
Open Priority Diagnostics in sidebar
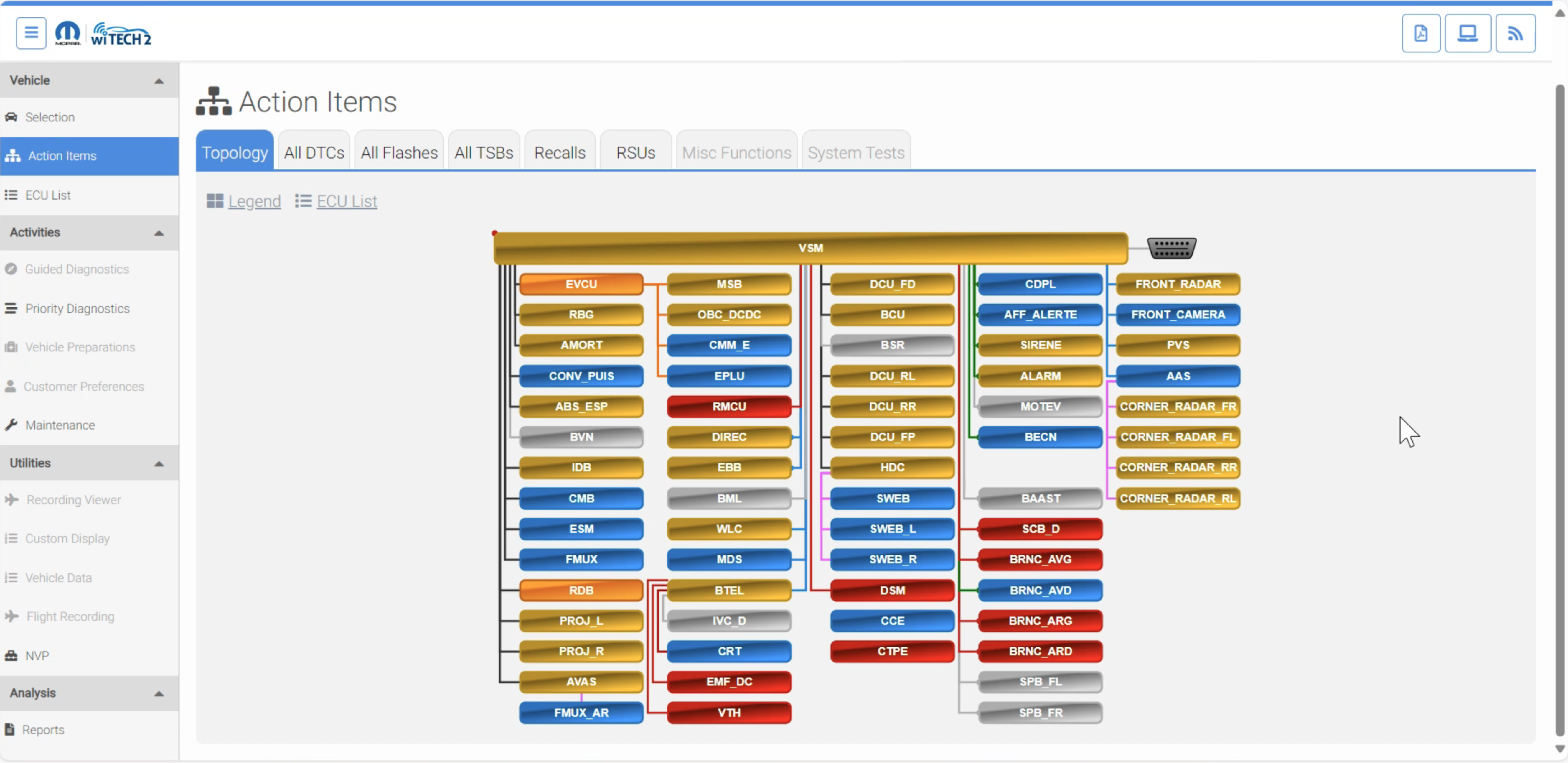(90, 308)
